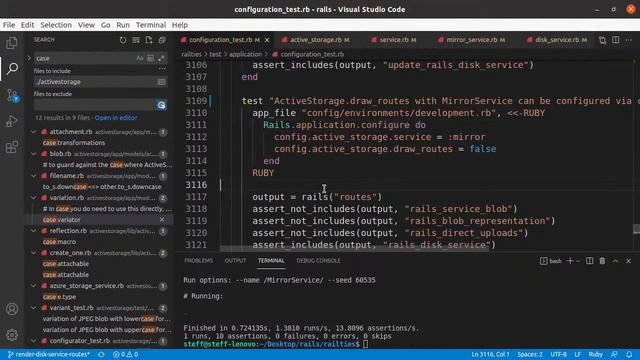The image size is (640, 360).
Task: Collapse reflection.rb search results
Action: point(34,231)
